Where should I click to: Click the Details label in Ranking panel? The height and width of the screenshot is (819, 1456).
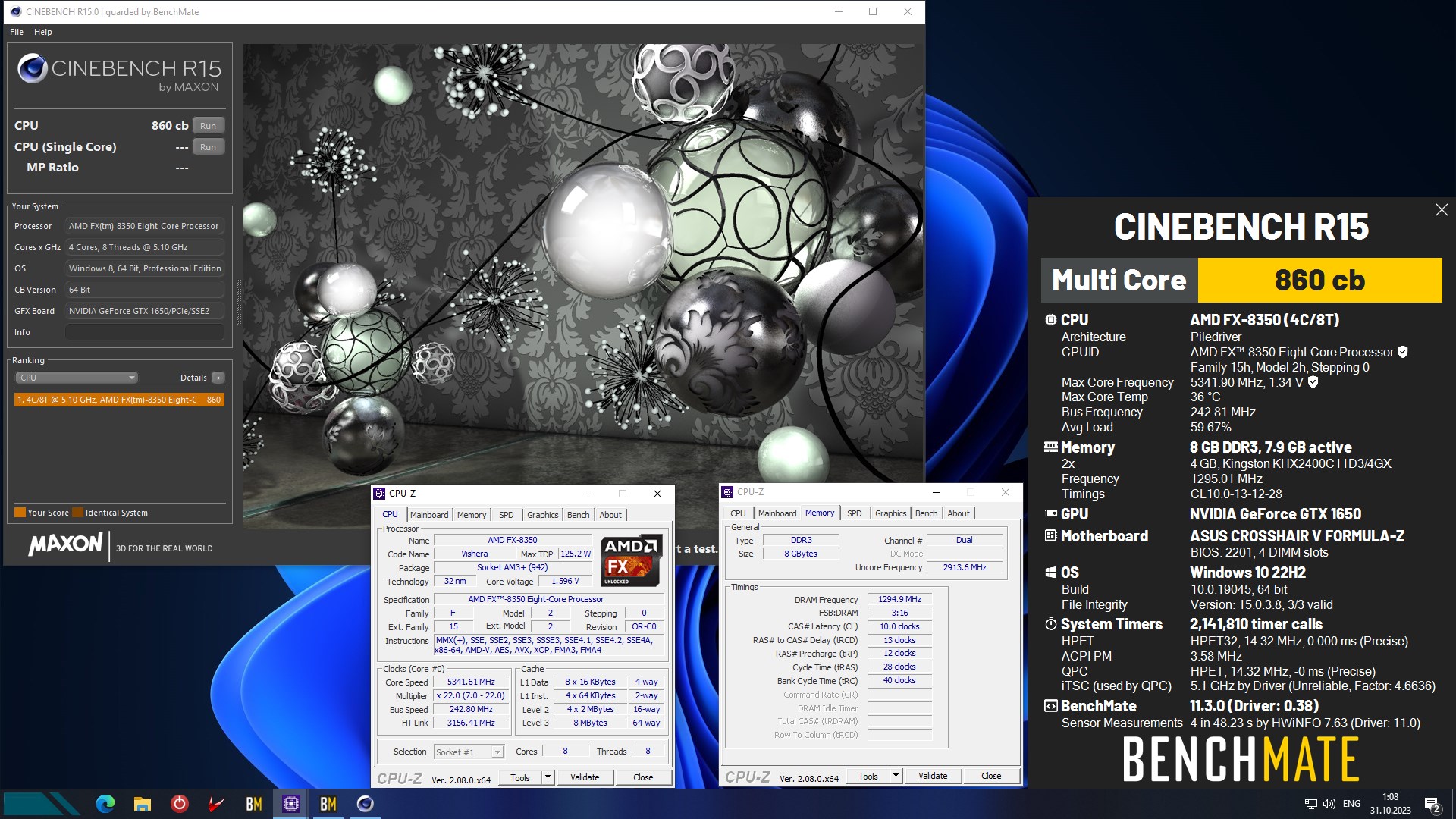(x=193, y=378)
